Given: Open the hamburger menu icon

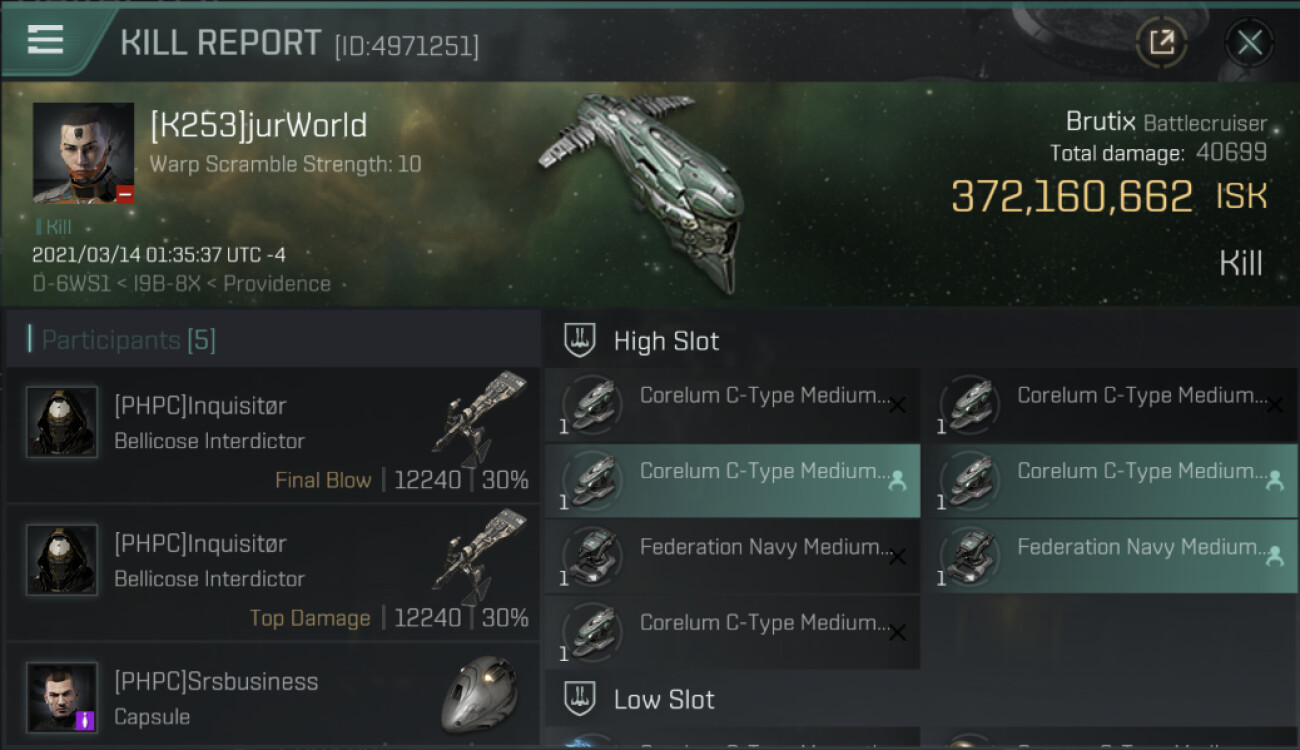Looking at the screenshot, I should point(45,40).
